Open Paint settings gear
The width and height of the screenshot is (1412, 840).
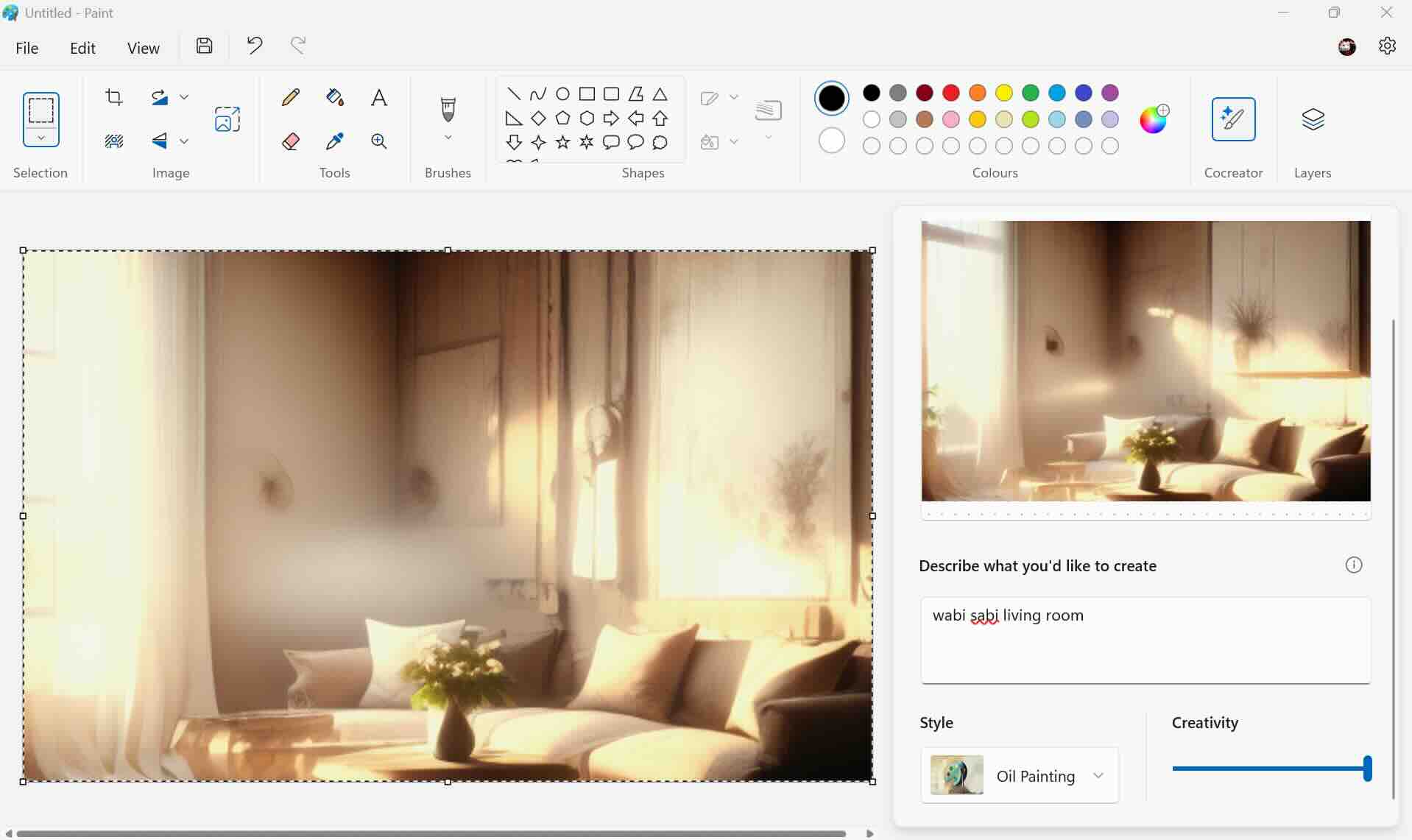point(1387,46)
